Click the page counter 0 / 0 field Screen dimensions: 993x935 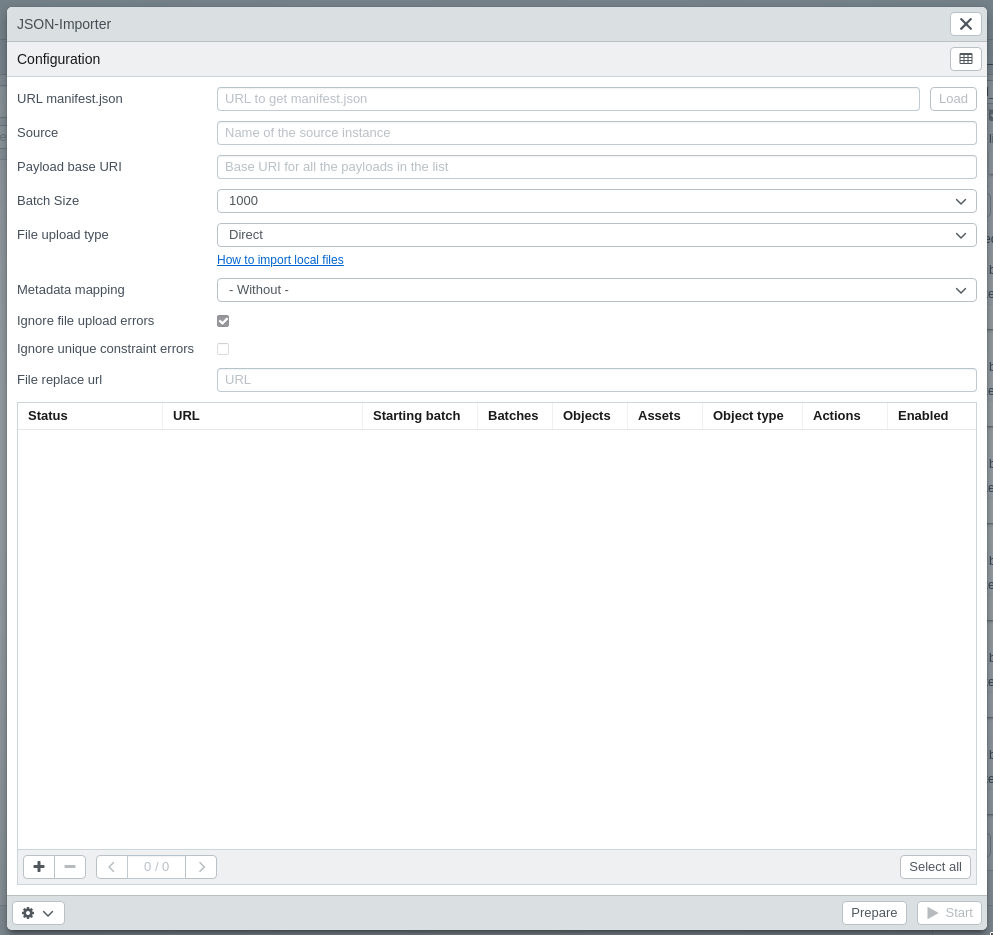156,867
